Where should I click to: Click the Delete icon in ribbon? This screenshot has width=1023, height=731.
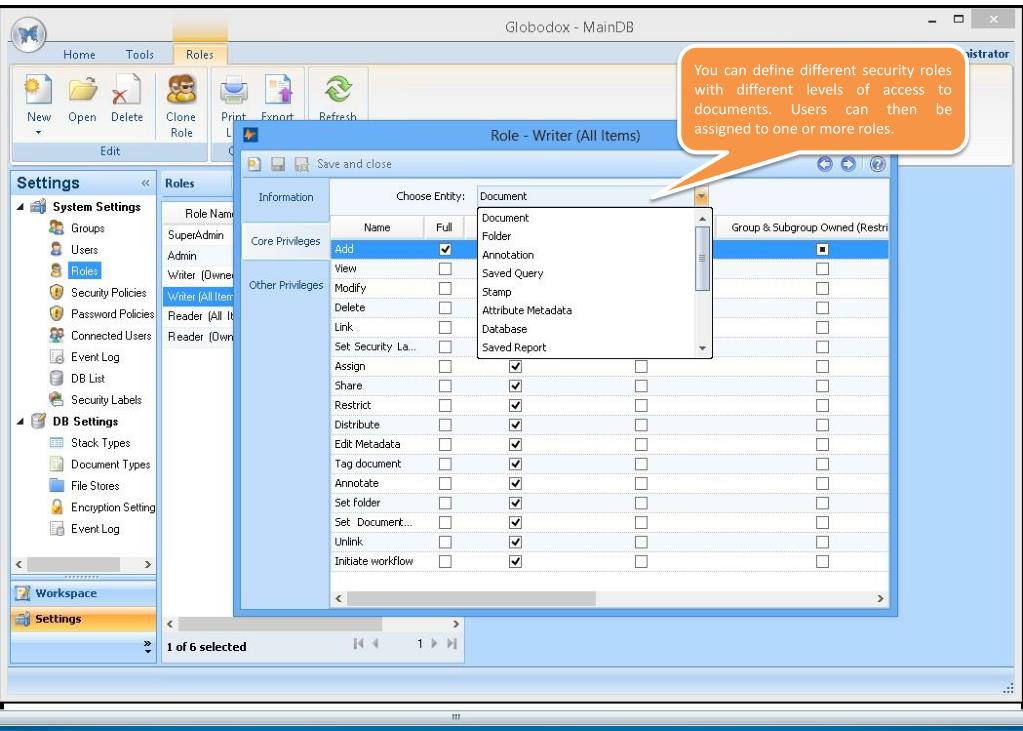pyautogui.click(x=127, y=89)
